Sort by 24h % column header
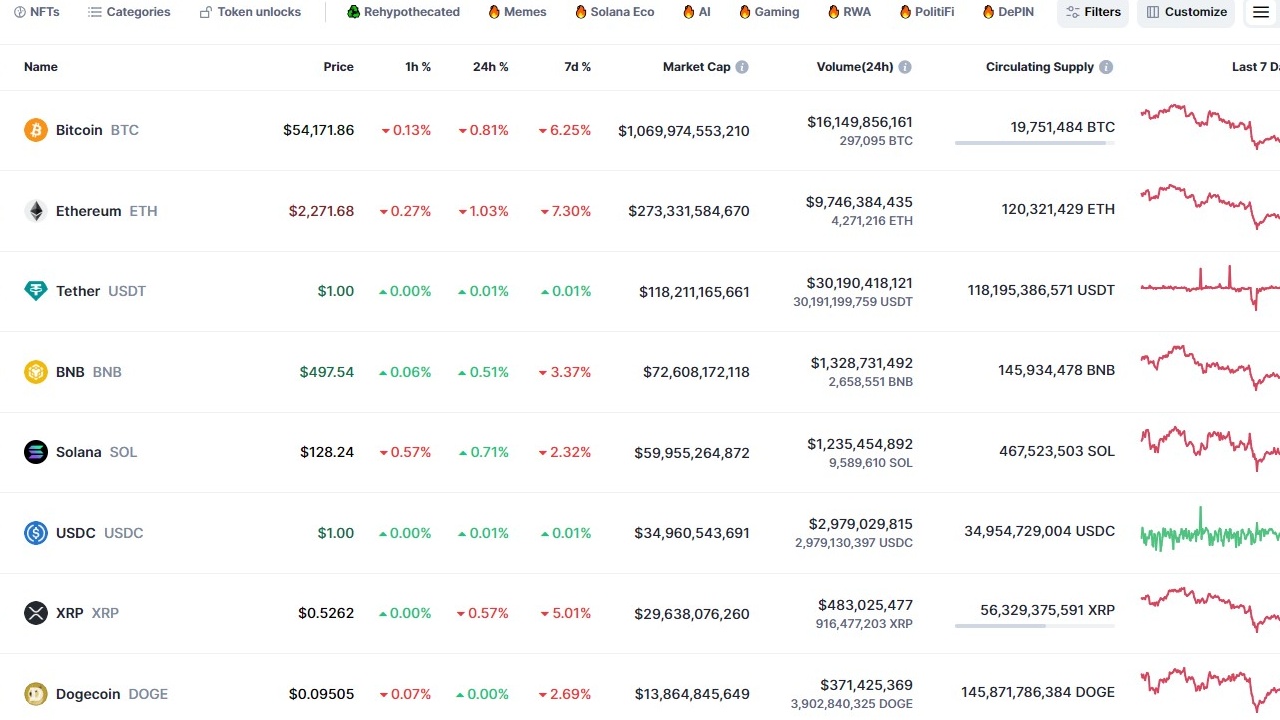Viewport: 1280px width, 720px height. [x=490, y=67]
